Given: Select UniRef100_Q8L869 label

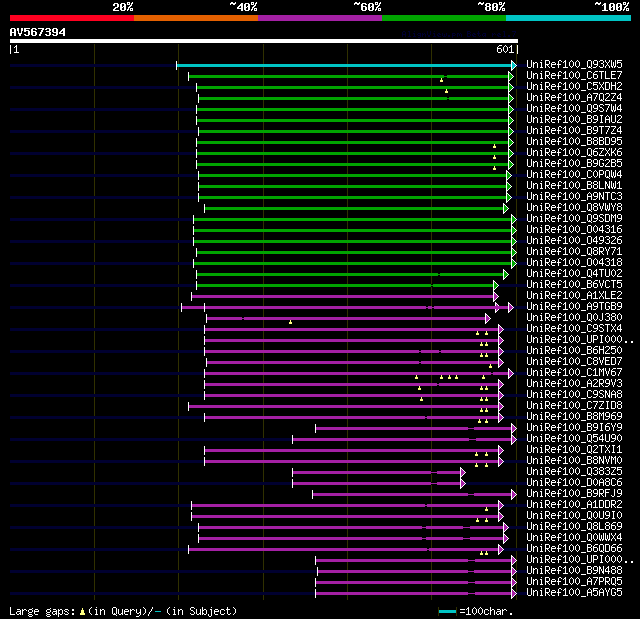Looking at the screenshot, I should (574, 527).
